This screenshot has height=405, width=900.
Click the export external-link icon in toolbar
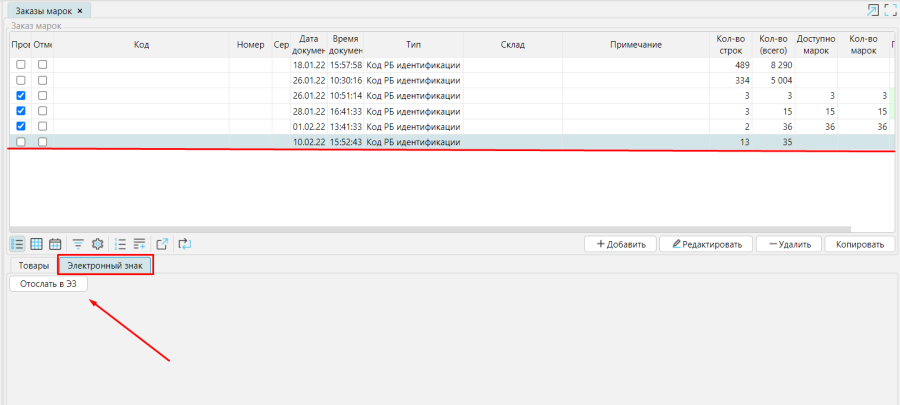(x=161, y=243)
